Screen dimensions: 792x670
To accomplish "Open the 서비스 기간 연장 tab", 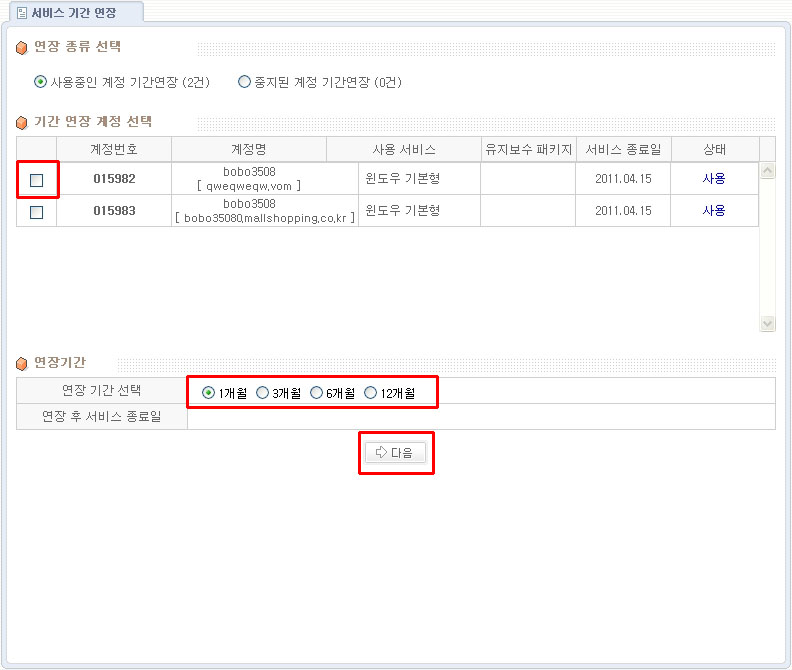I will 76,13.
